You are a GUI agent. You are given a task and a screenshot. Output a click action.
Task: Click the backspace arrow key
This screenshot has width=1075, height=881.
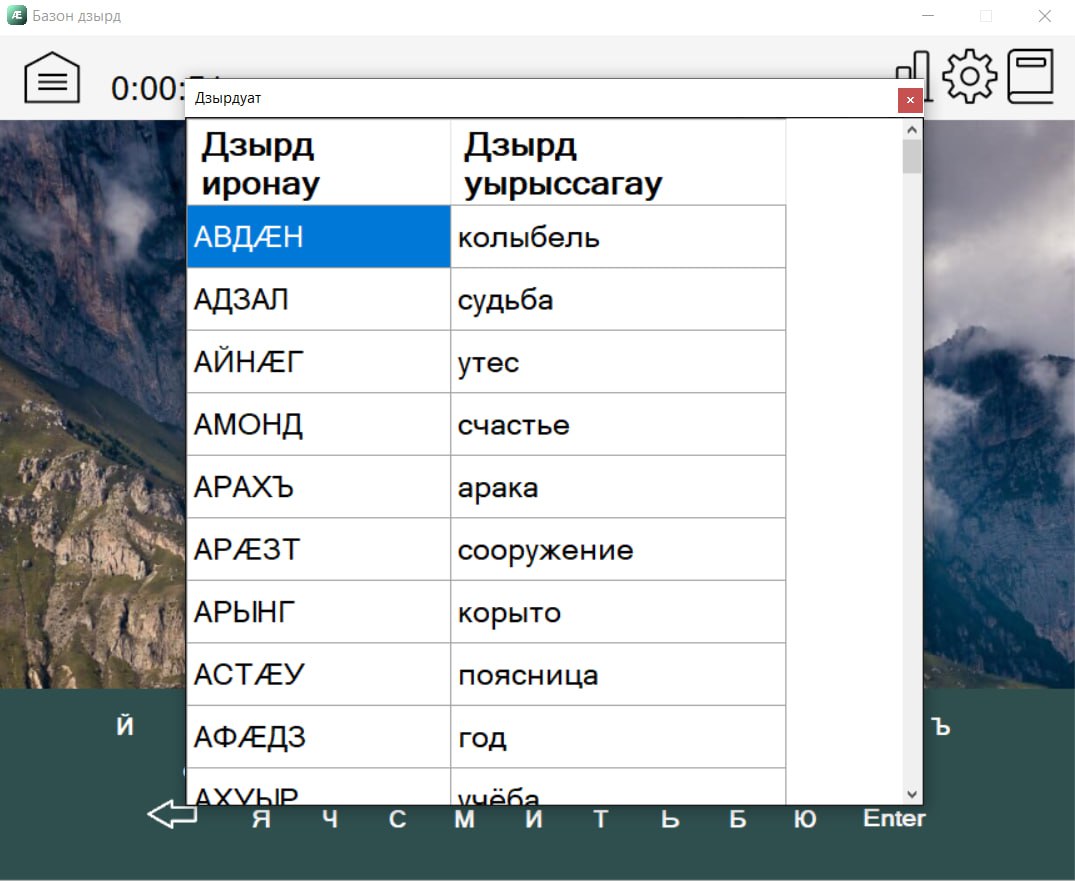point(172,815)
